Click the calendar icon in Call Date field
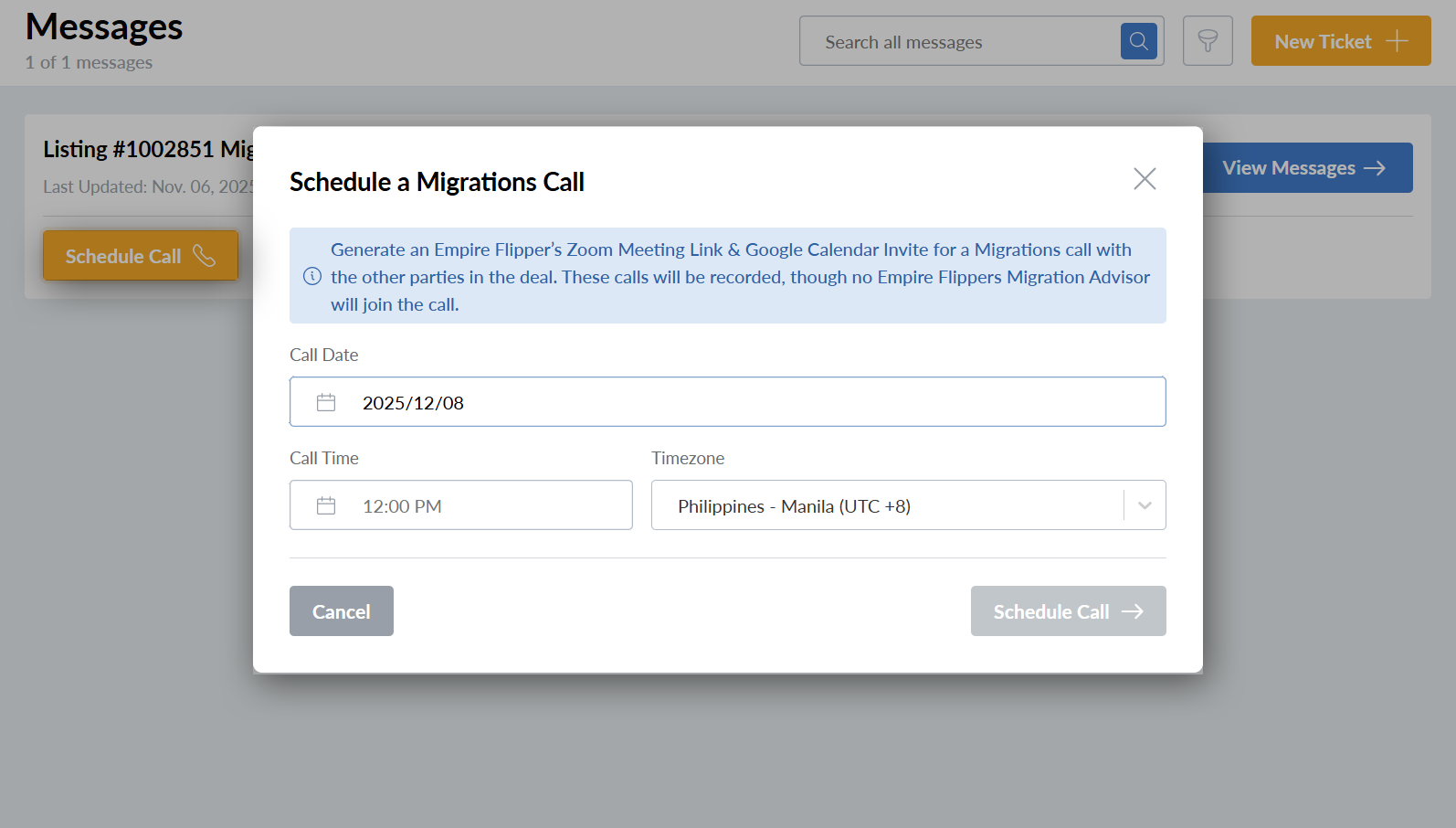This screenshot has height=828, width=1456. click(326, 402)
